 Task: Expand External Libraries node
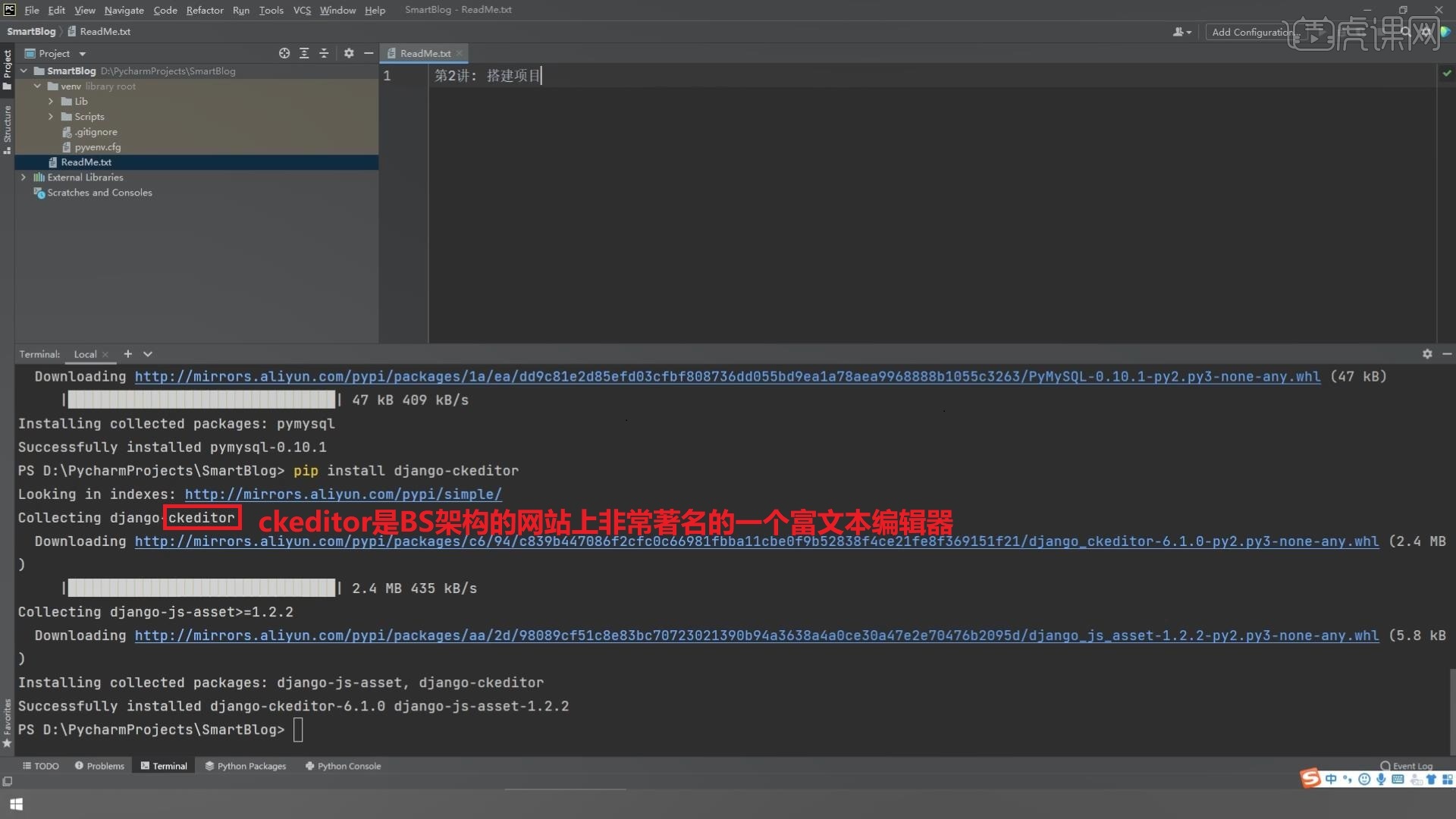tap(24, 177)
